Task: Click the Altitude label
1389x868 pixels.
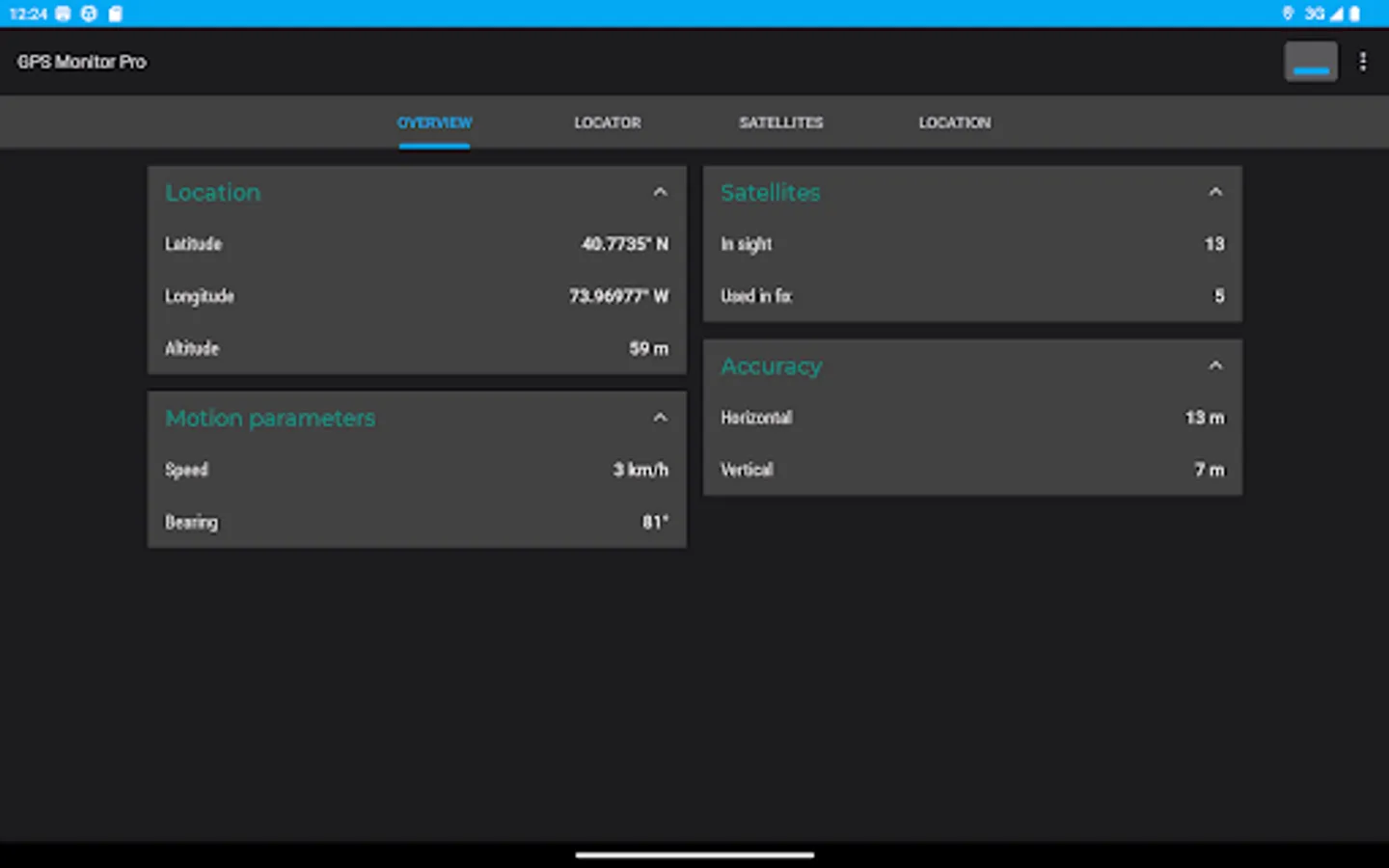Action: coord(192,348)
